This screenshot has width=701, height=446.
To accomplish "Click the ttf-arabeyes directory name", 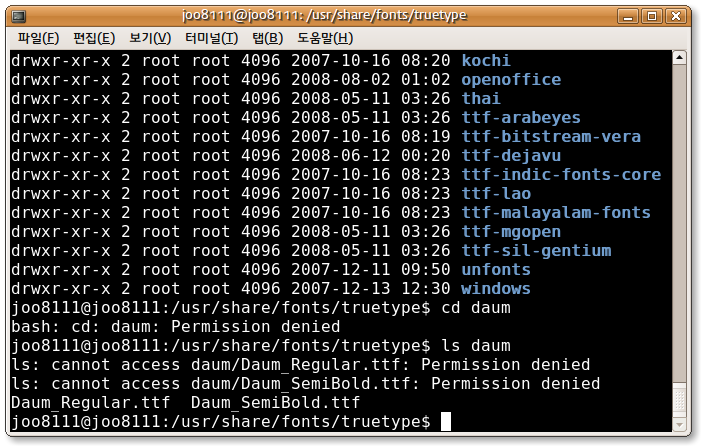I will [521, 118].
